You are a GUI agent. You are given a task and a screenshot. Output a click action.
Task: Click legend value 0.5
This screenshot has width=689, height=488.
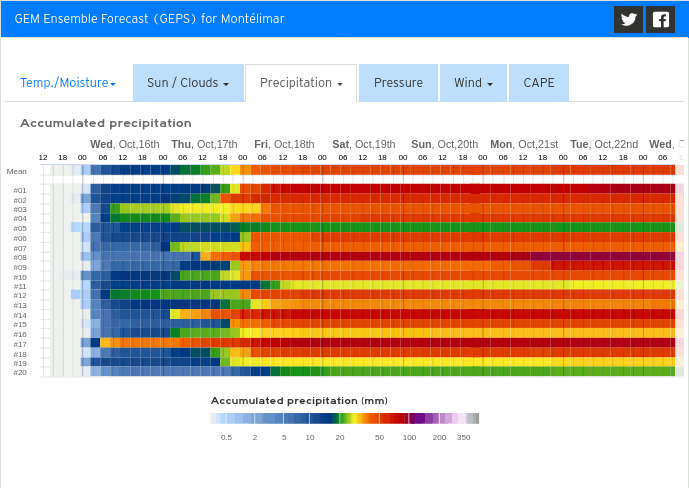tap(226, 437)
